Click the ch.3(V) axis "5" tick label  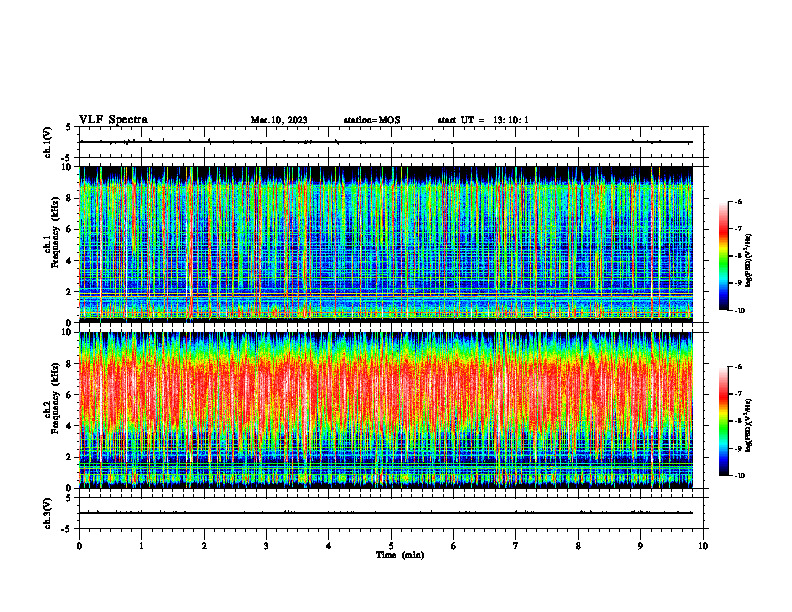(69, 498)
